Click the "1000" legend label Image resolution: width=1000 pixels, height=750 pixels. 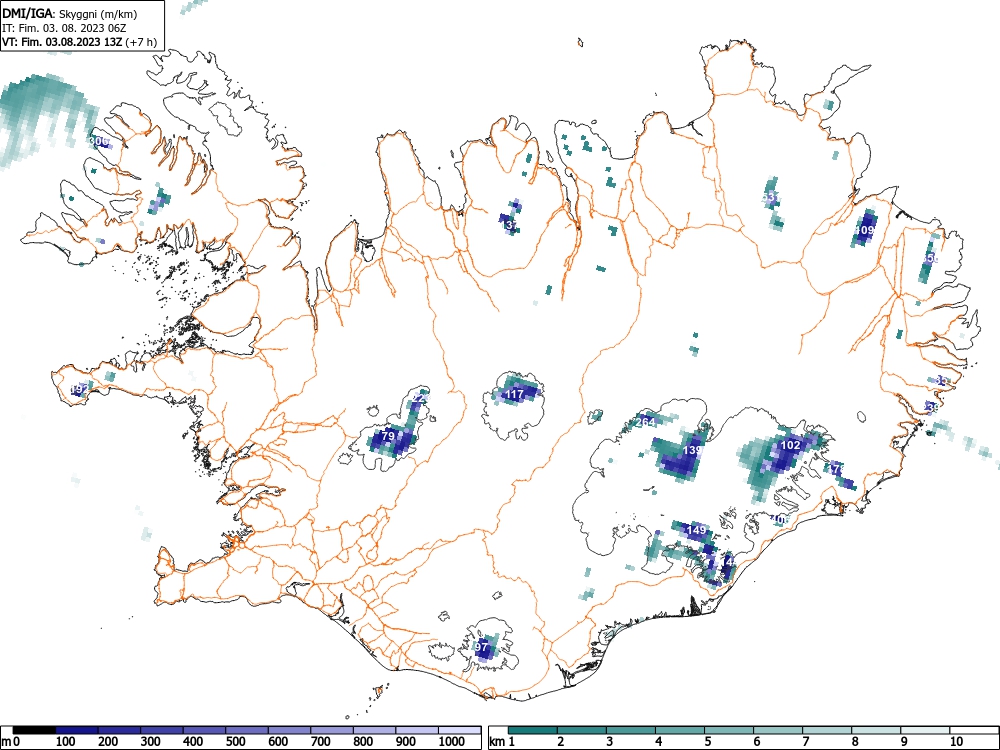point(452,742)
